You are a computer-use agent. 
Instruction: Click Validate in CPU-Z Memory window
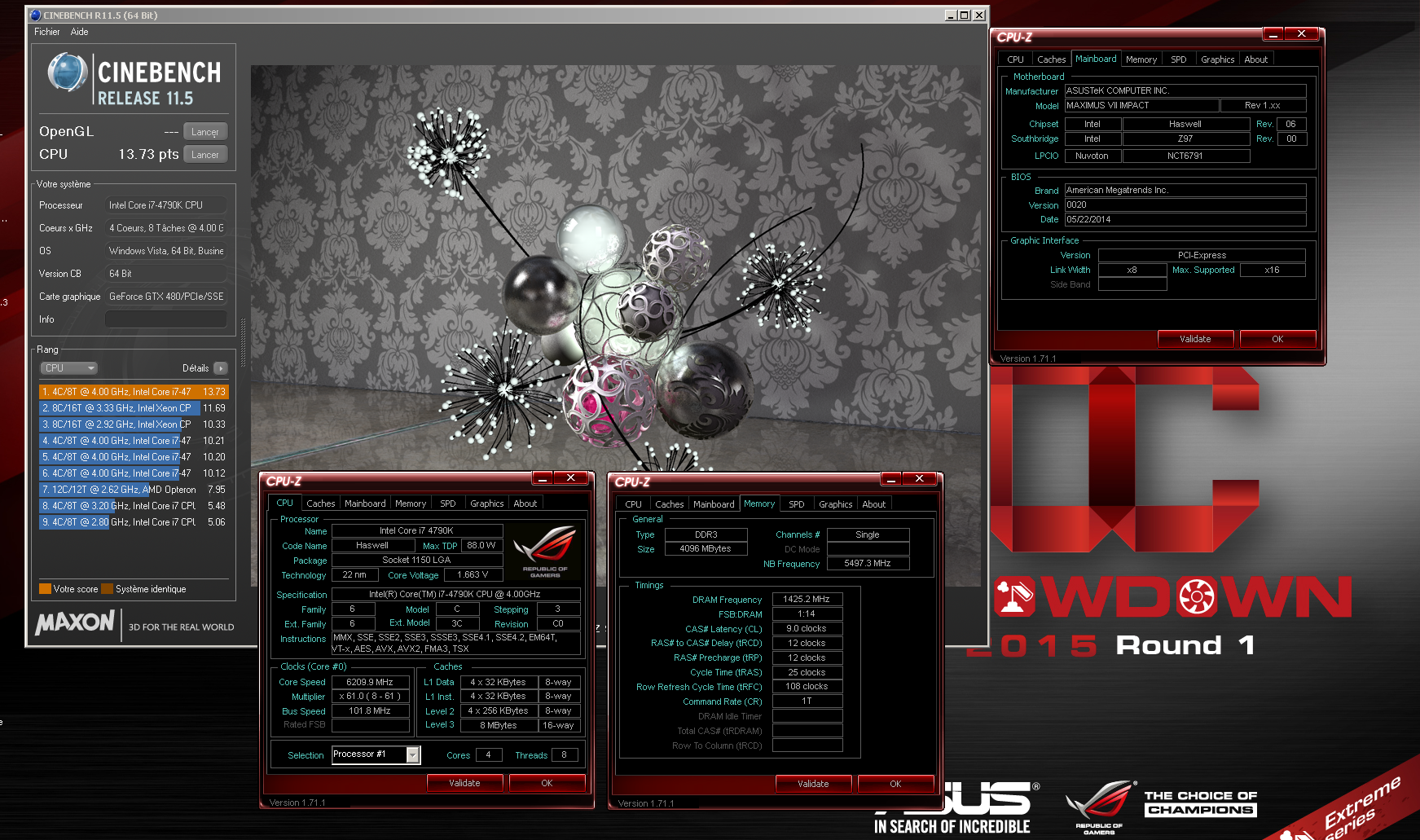(813, 784)
